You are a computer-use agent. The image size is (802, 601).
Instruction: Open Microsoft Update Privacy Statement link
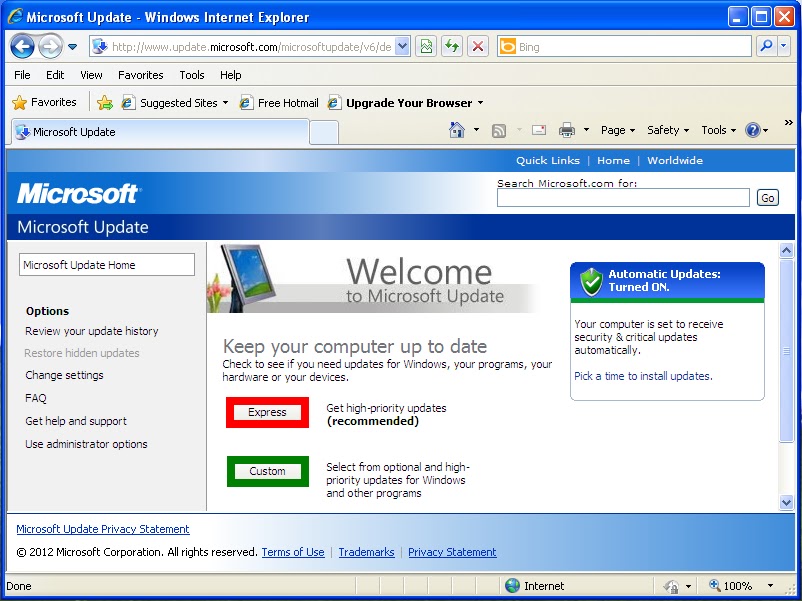tap(103, 529)
